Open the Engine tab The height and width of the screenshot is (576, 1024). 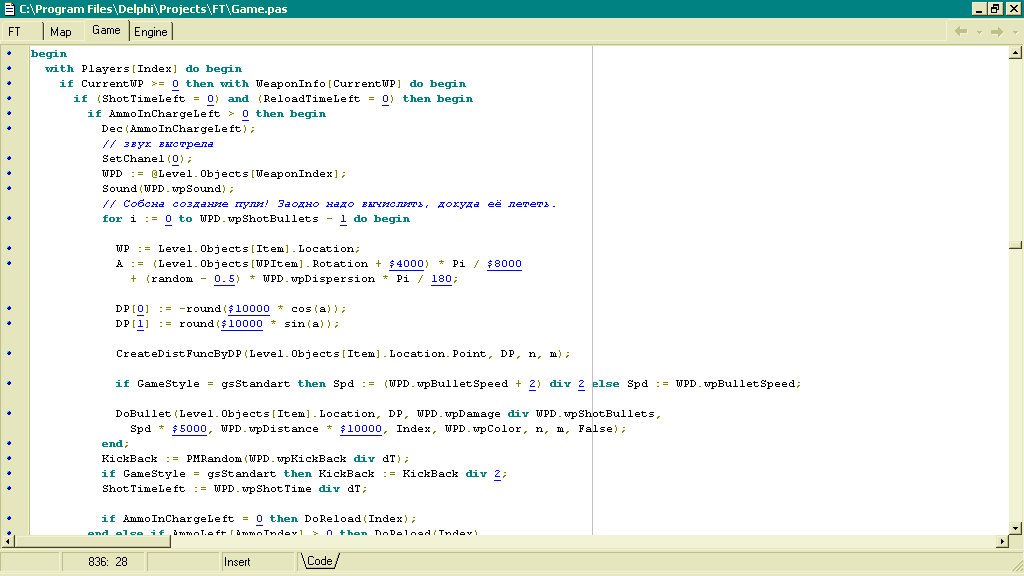(151, 32)
